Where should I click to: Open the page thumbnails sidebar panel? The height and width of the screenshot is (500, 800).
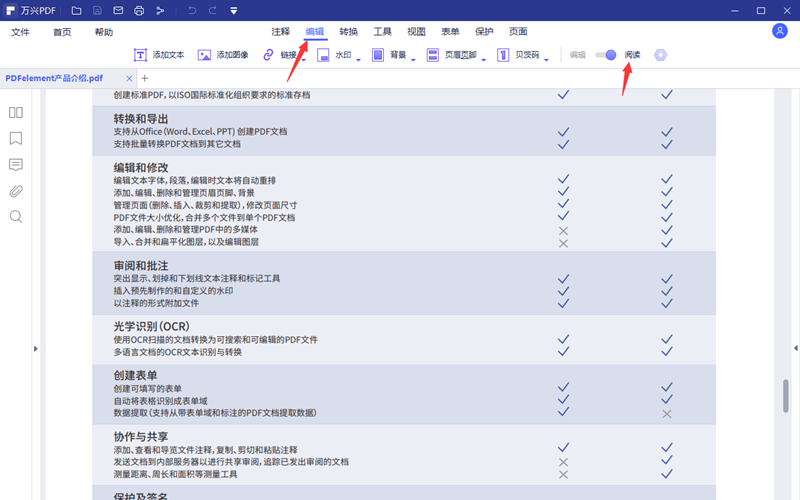click(16, 113)
